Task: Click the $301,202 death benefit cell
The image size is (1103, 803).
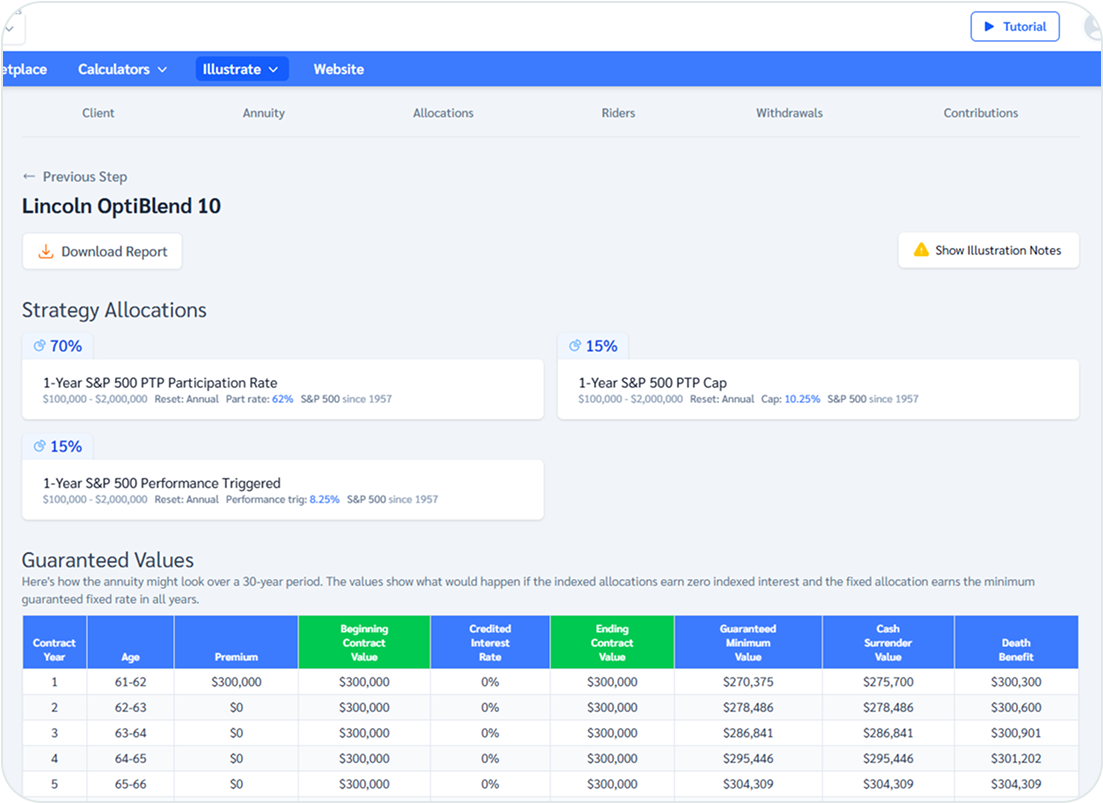Action: (1016, 758)
